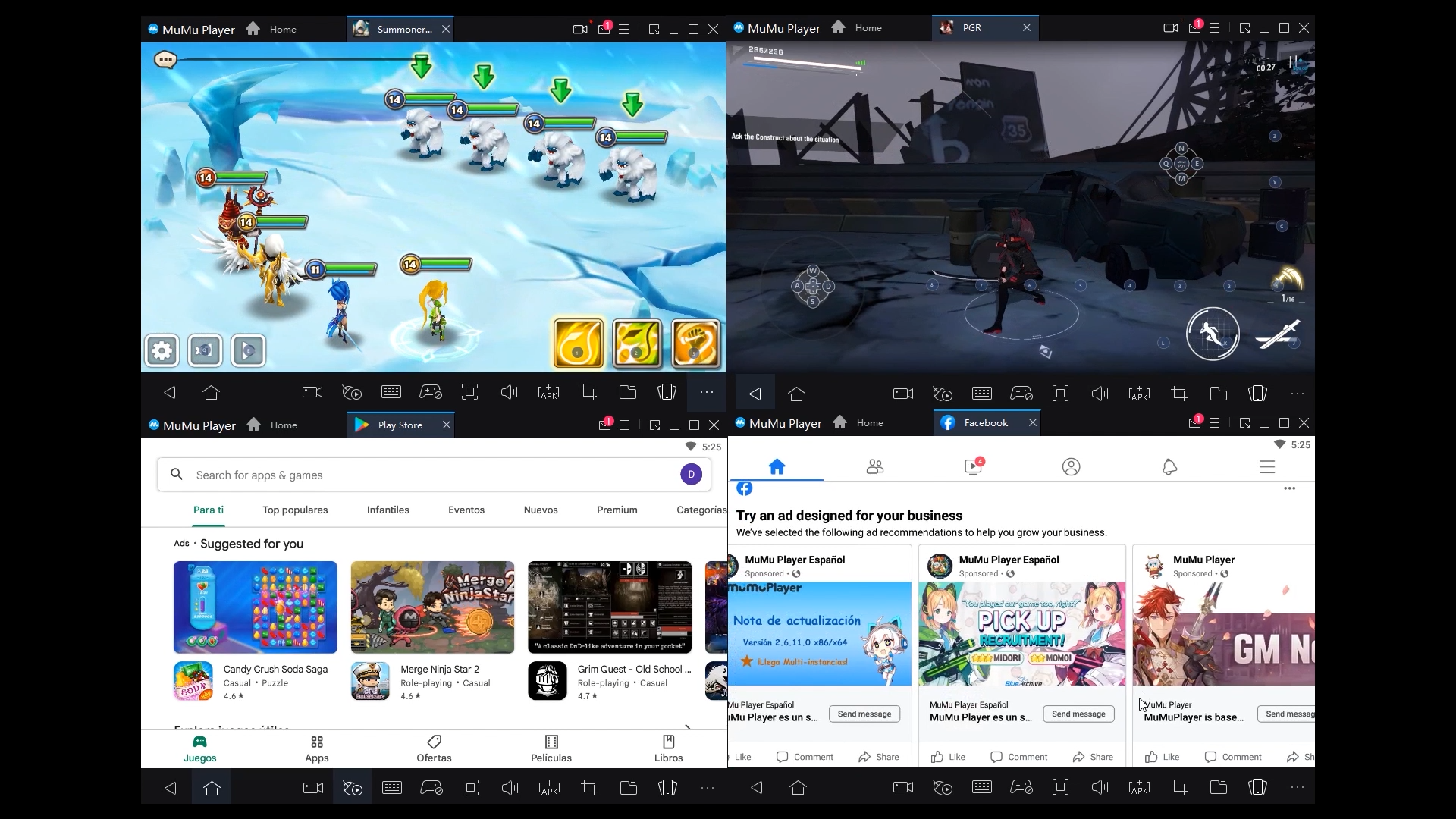The height and width of the screenshot is (819, 1456).
Task: Open Facebook Watch video icon
Action: click(x=974, y=466)
